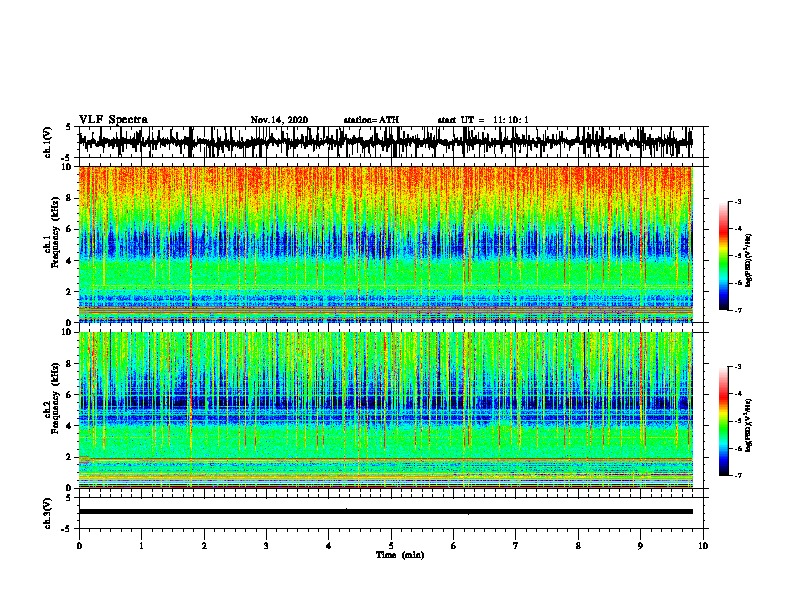Click the ch.3 voltage strip
The height and width of the screenshot is (612, 792).
point(391,513)
